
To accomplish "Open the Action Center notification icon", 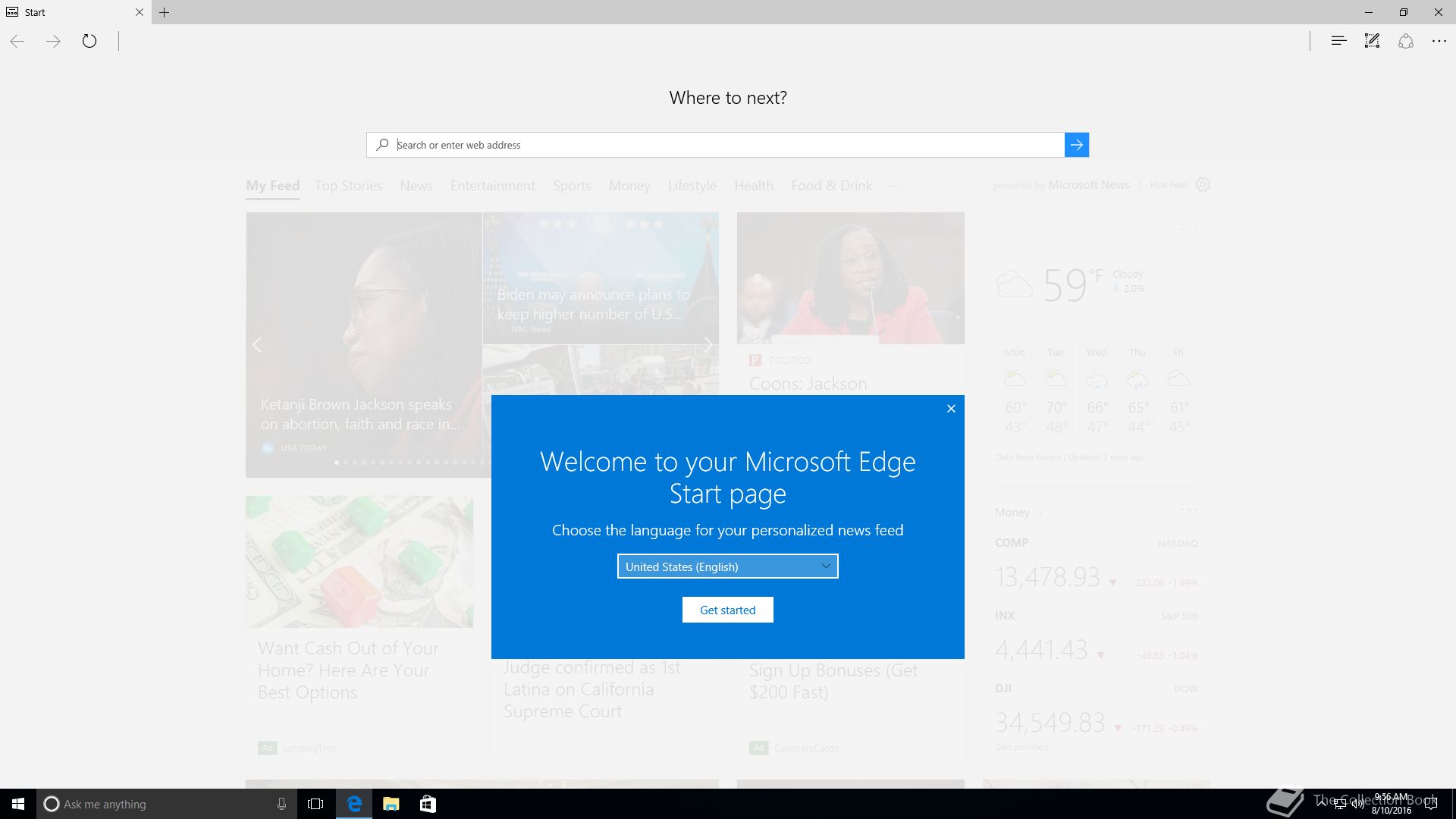I will point(1431,804).
